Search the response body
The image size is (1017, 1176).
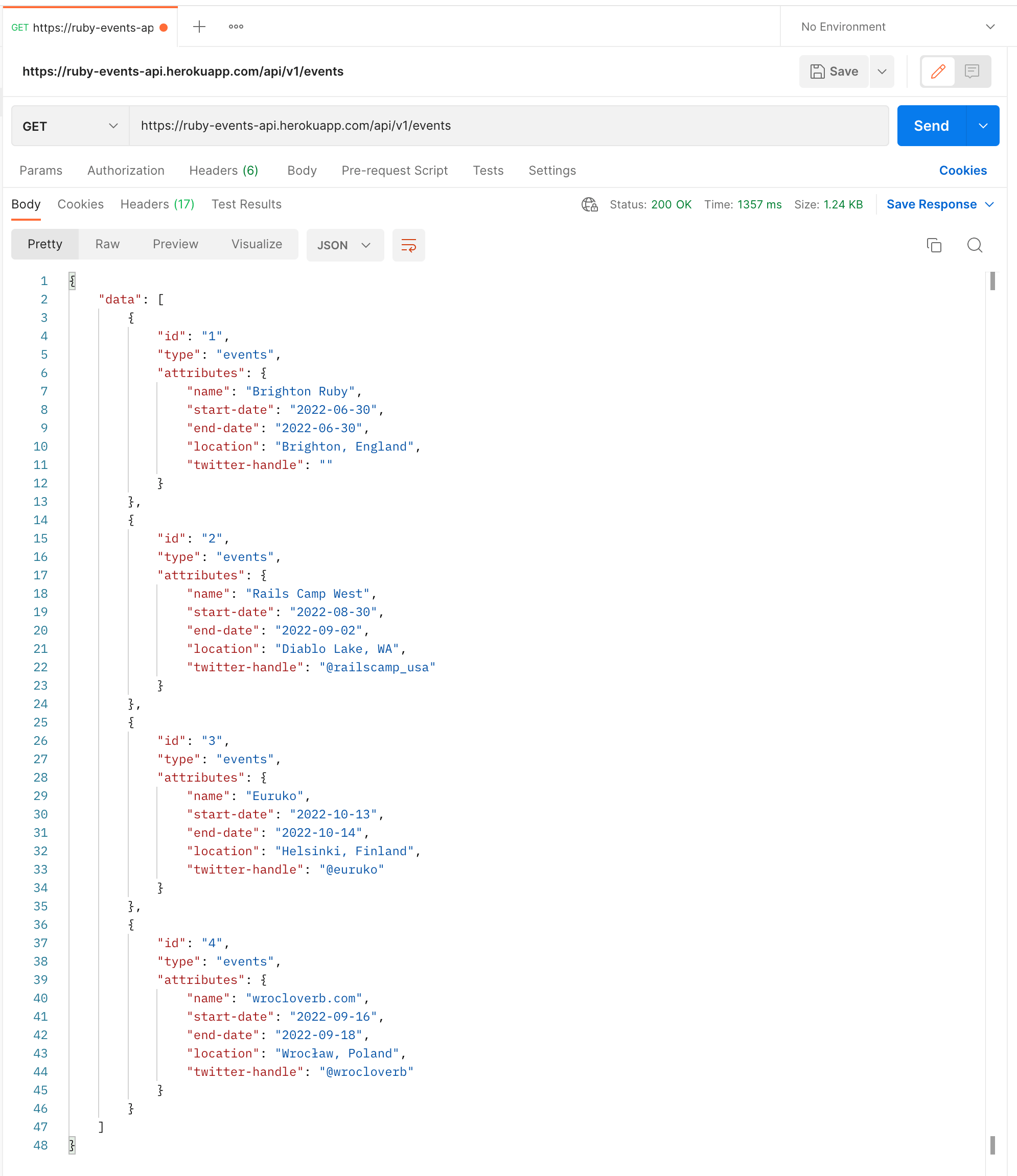975,245
